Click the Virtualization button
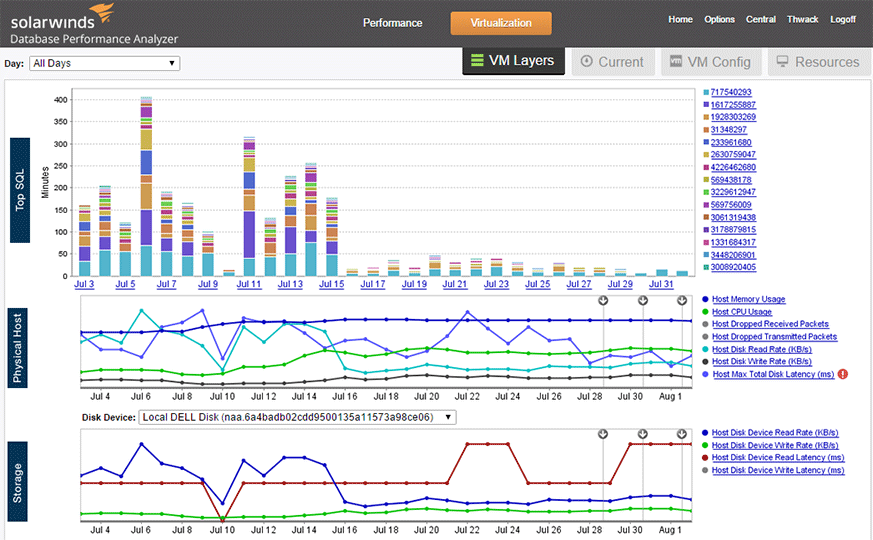Viewport: 873px width, 540px height. click(501, 23)
